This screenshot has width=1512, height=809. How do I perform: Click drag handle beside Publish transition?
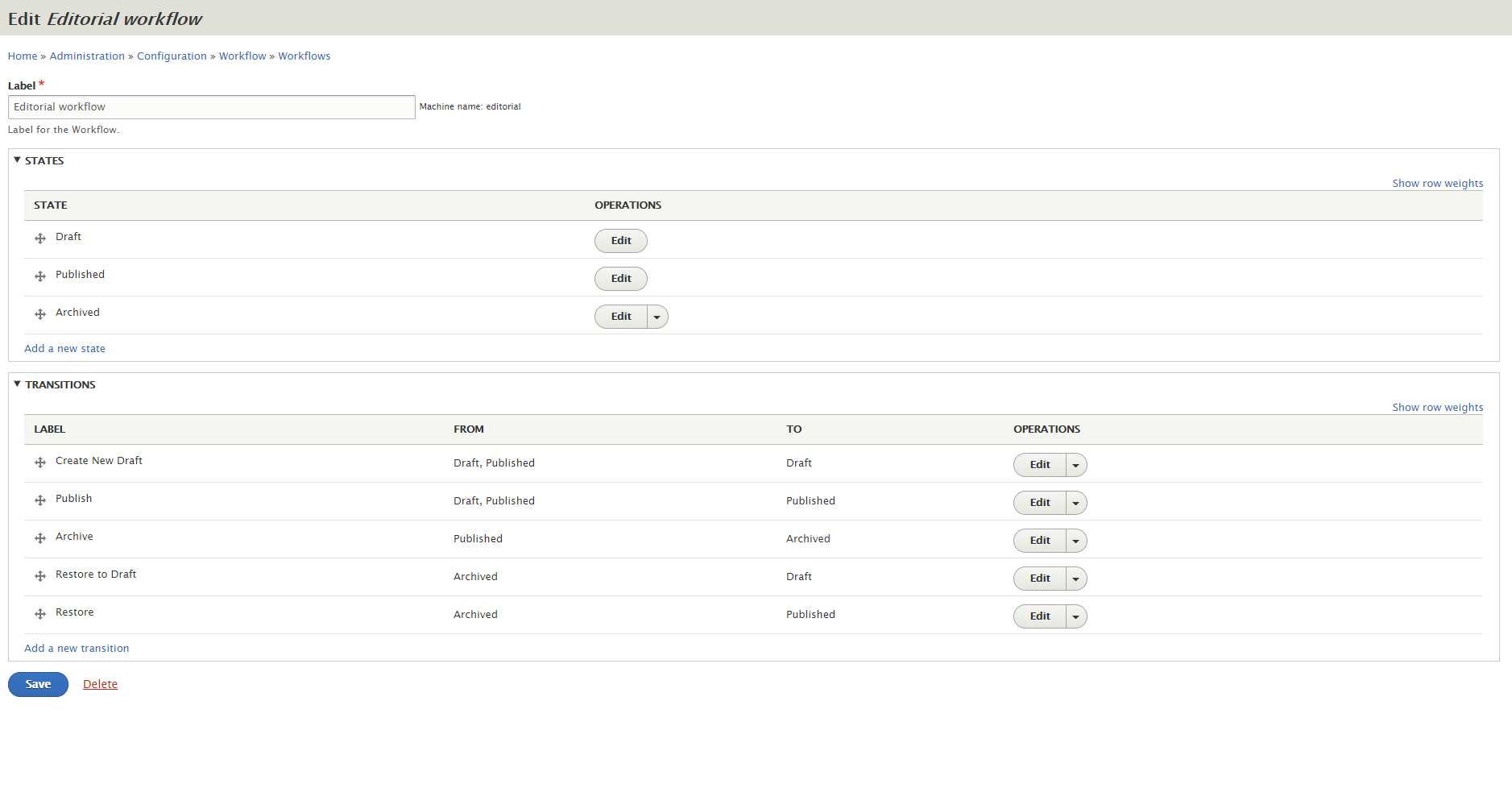(x=40, y=500)
